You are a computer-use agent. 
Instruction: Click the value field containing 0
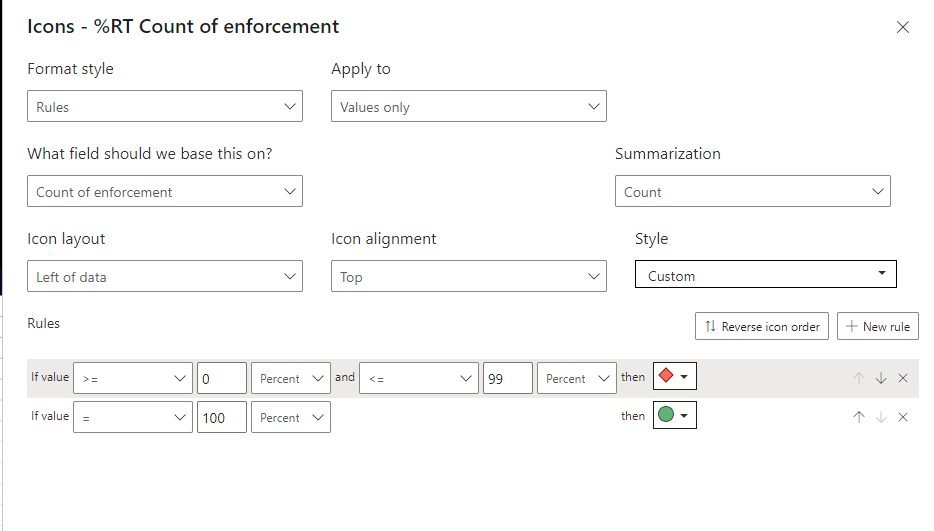click(x=222, y=378)
